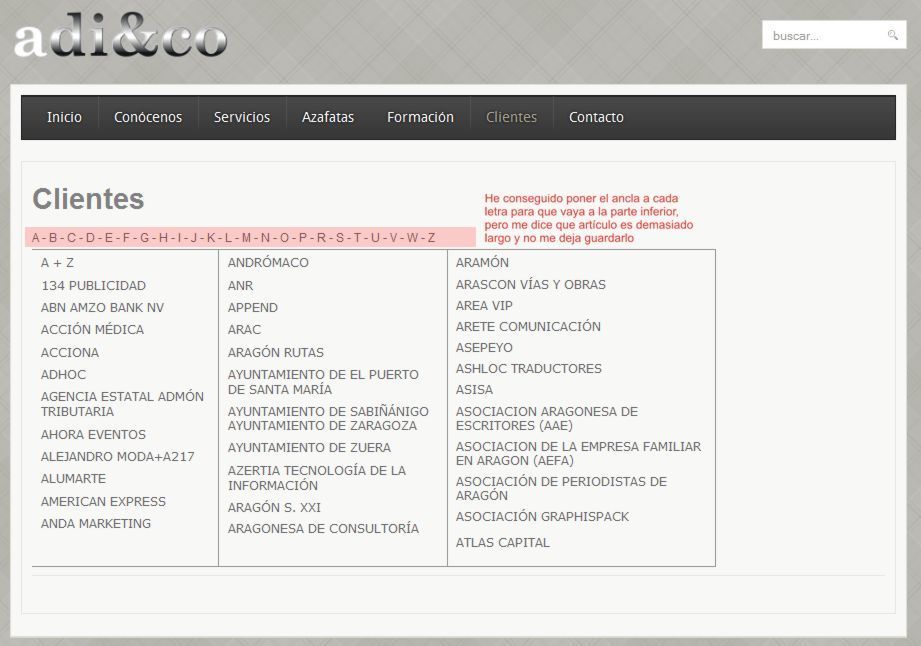
Task: Select AREA VIP entry
Action: [484, 306]
